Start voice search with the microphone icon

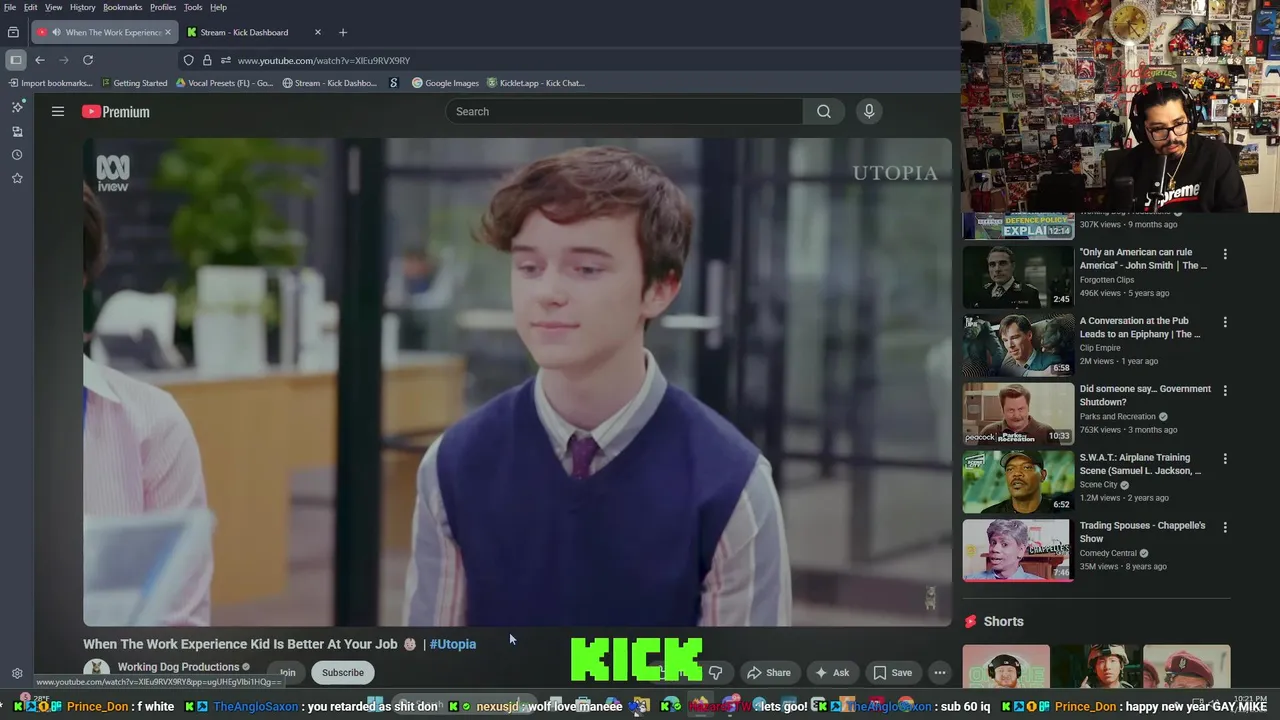(x=869, y=111)
